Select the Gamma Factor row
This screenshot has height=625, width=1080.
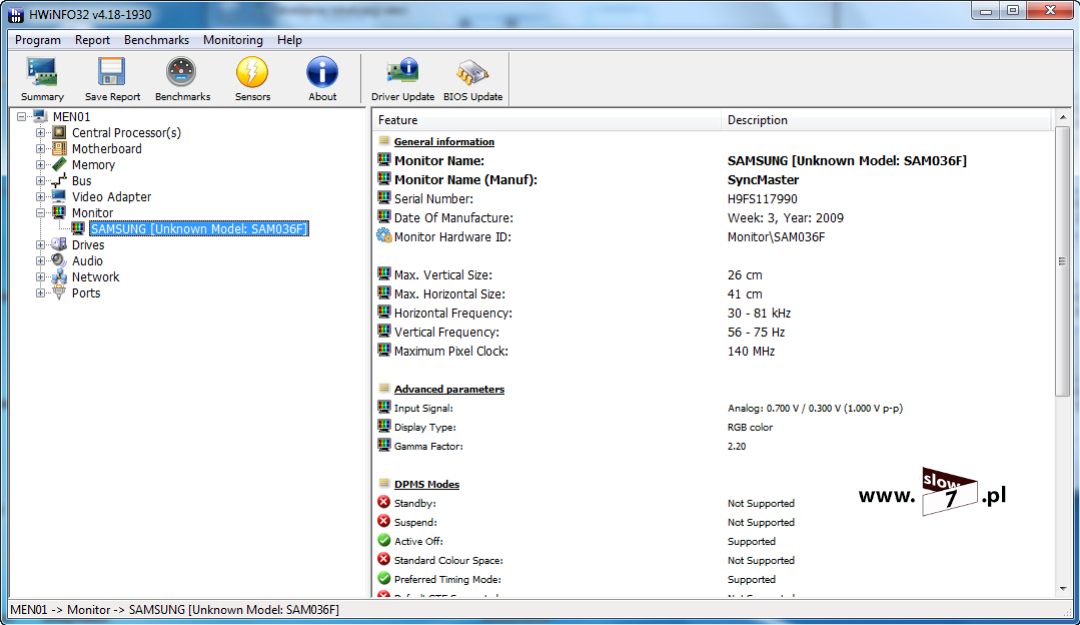click(712, 446)
